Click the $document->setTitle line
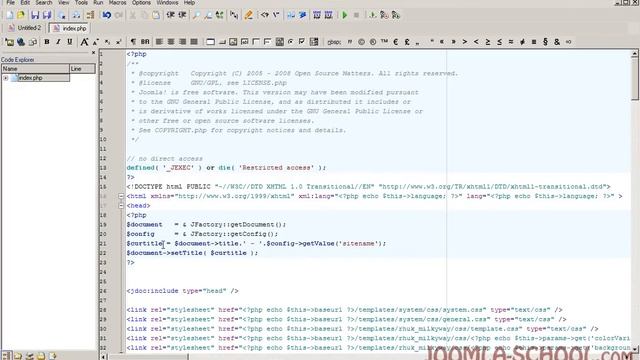 coord(192,253)
